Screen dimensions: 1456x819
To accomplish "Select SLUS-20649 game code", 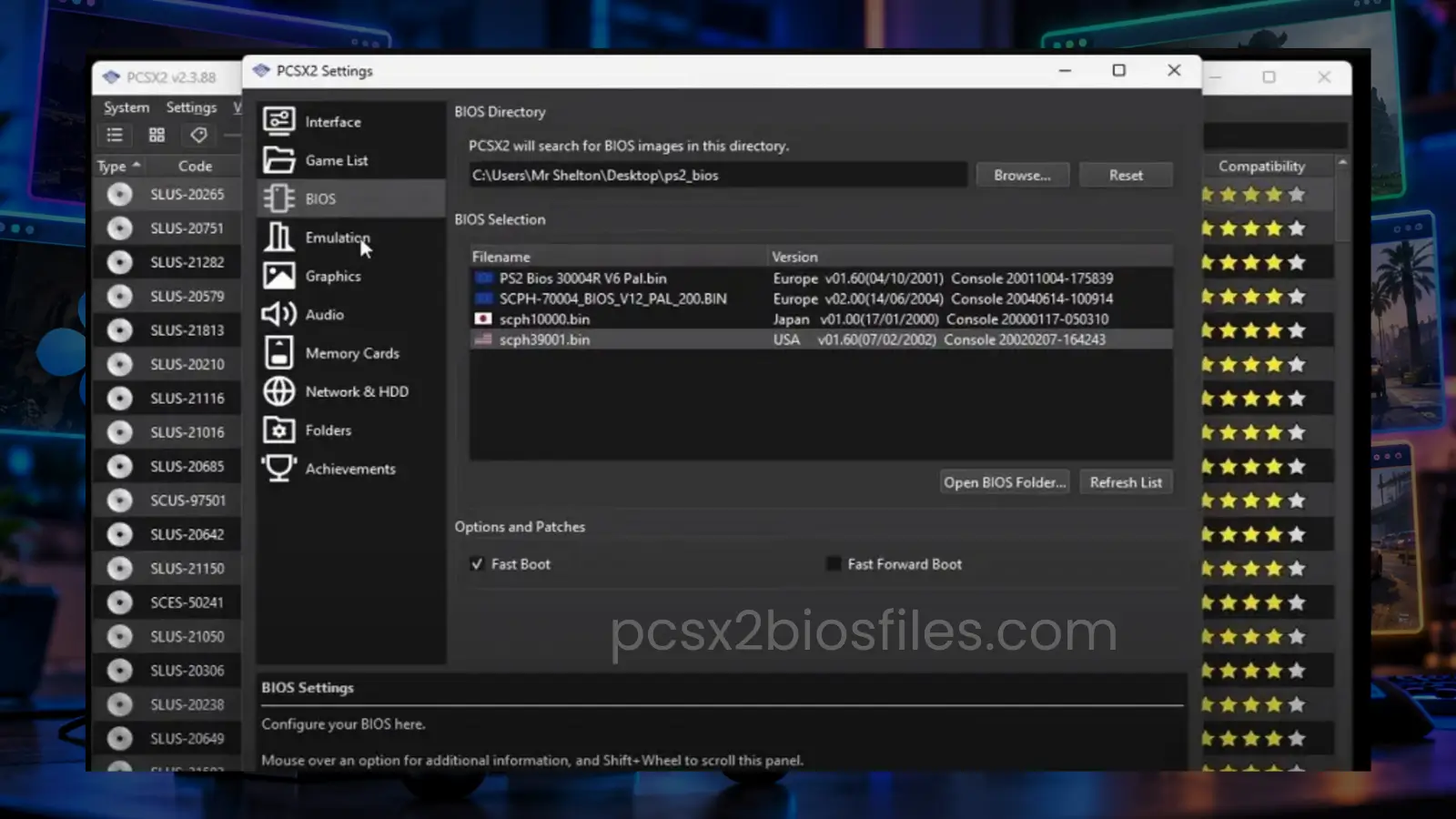I will [x=187, y=739].
